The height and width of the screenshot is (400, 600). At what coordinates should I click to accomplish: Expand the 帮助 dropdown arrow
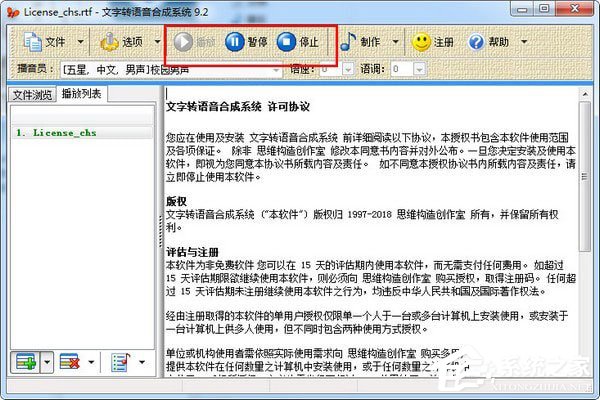[x=524, y=42]
